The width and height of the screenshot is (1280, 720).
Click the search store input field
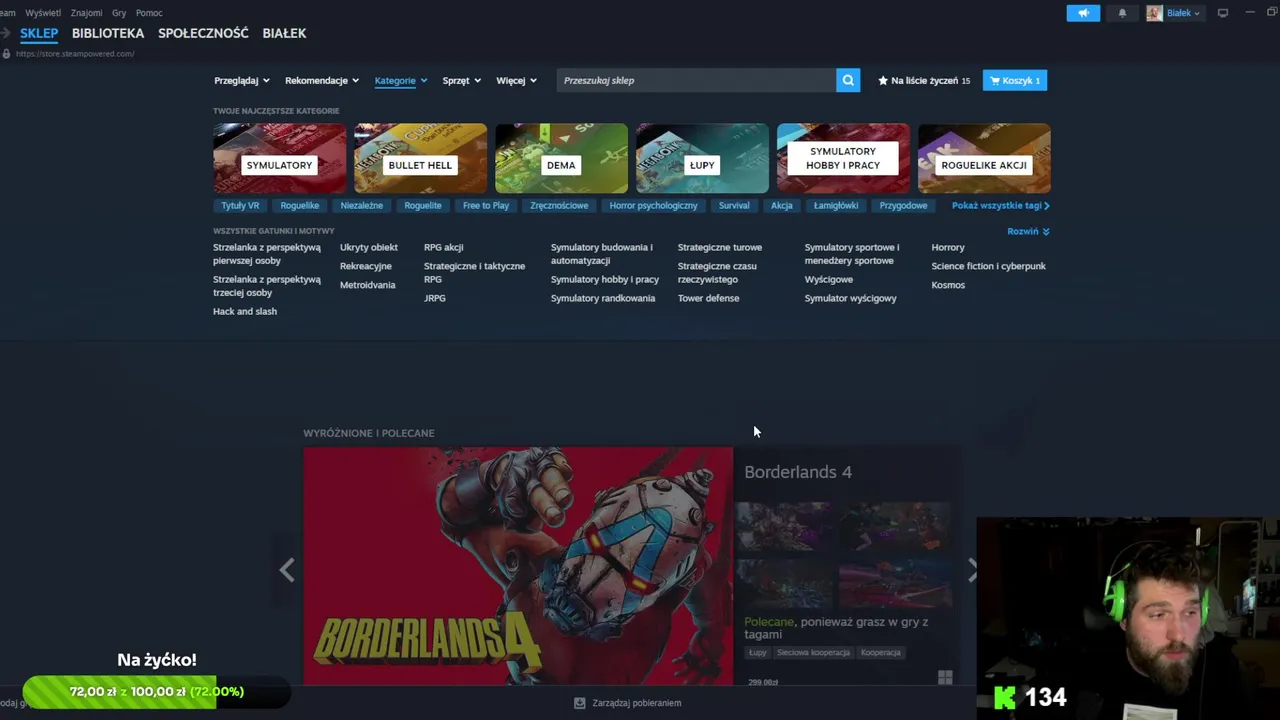point(696,80)
